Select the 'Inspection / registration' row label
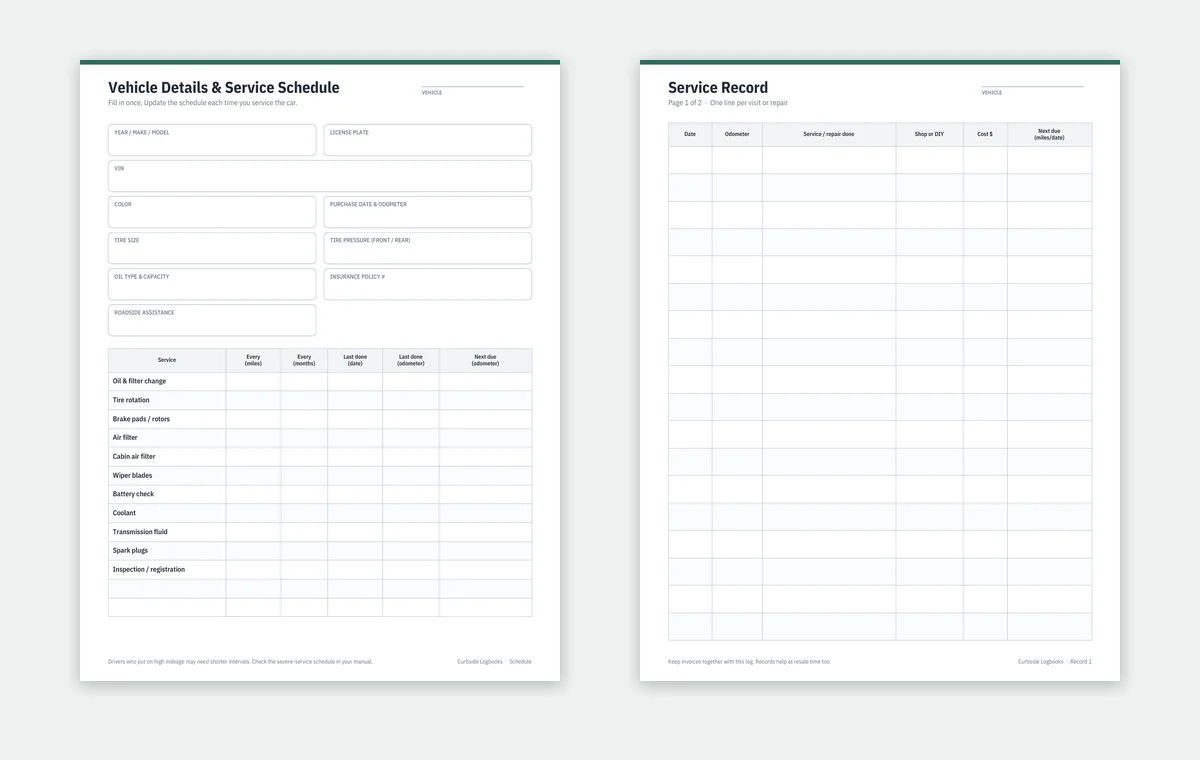Viewport: 1200px width, 760px height. (x=148, y=570)
